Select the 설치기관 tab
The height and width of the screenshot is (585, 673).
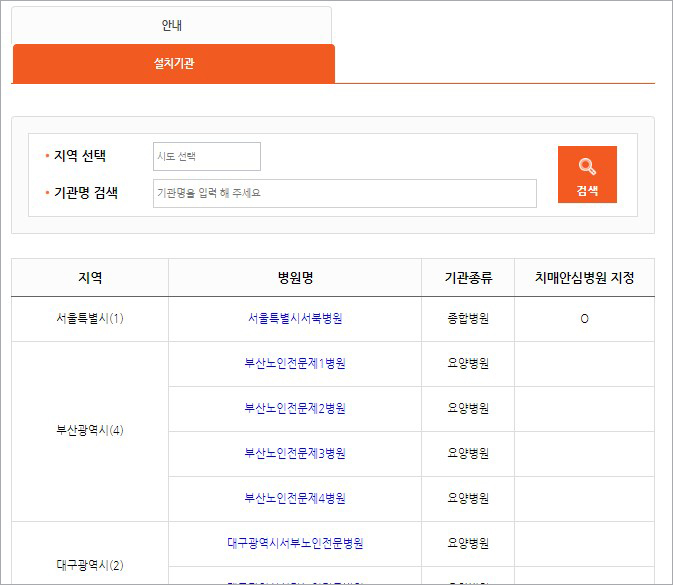(174, 64)
